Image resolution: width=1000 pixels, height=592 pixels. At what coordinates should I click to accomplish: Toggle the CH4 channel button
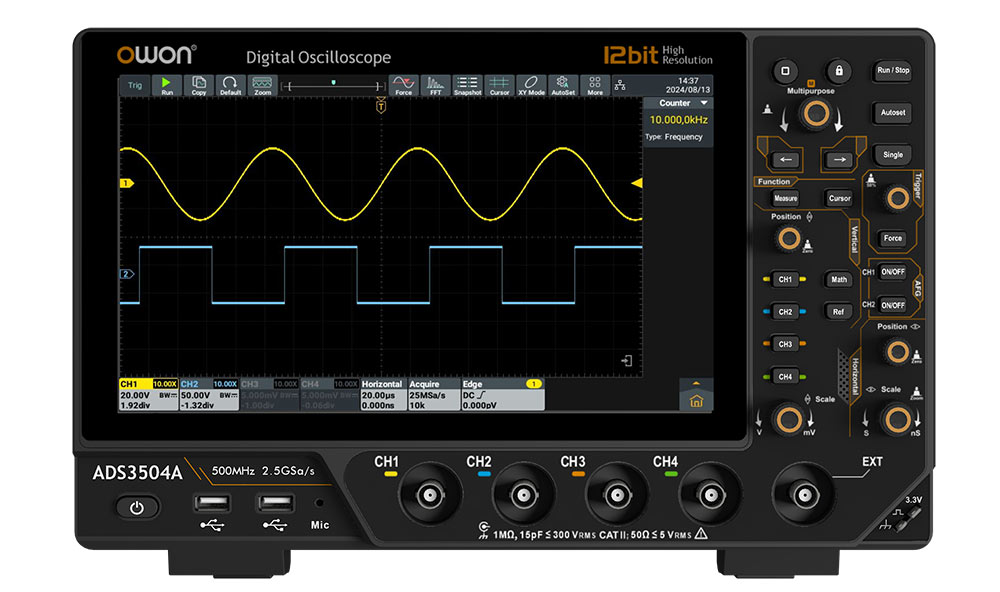point(785,377)
